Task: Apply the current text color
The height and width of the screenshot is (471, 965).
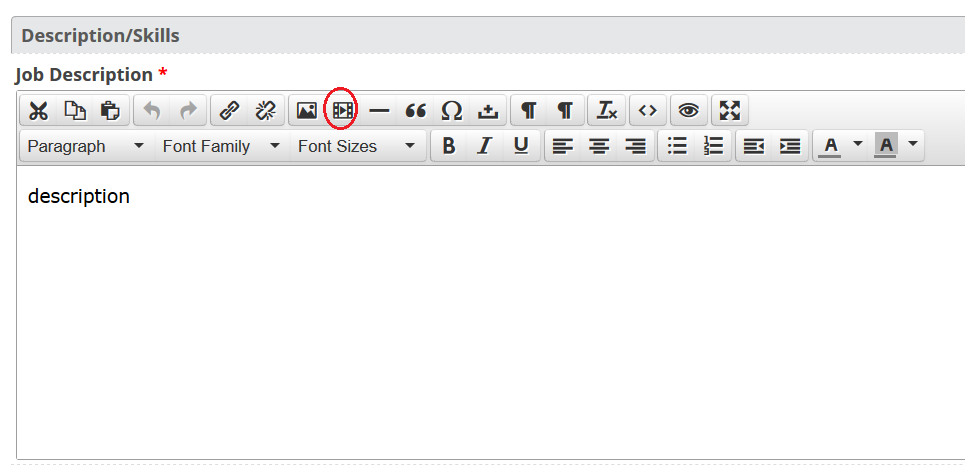Action: tap(831, 146)
